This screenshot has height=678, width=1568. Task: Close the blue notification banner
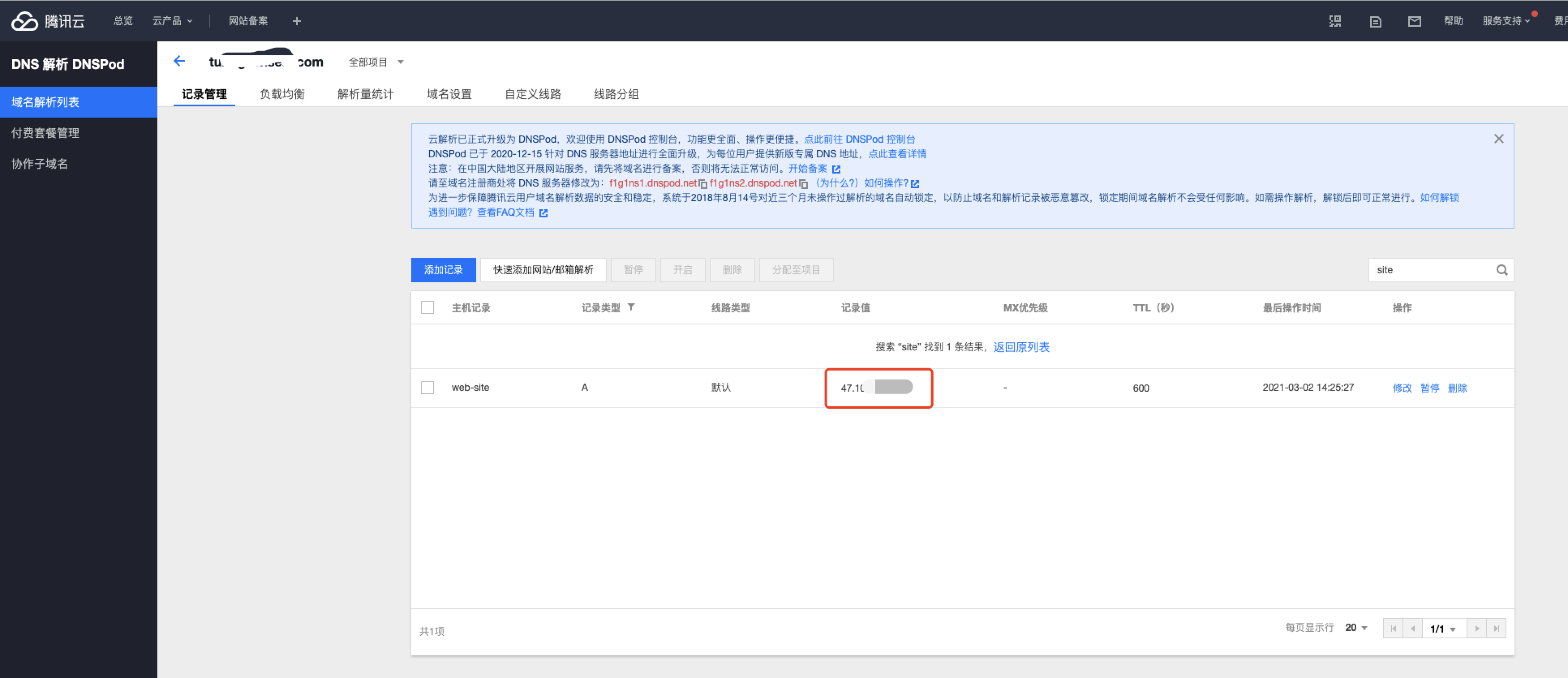(1499, 139)
